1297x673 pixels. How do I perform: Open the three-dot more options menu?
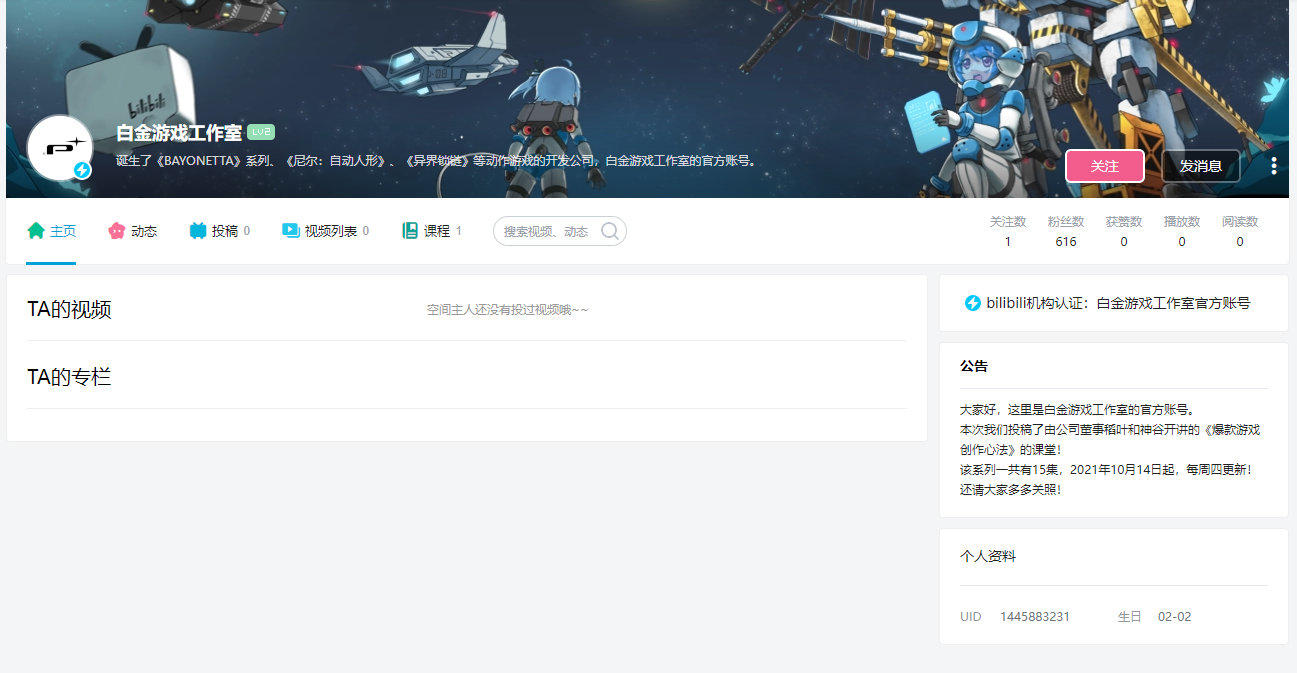[x=1273, y=166]
